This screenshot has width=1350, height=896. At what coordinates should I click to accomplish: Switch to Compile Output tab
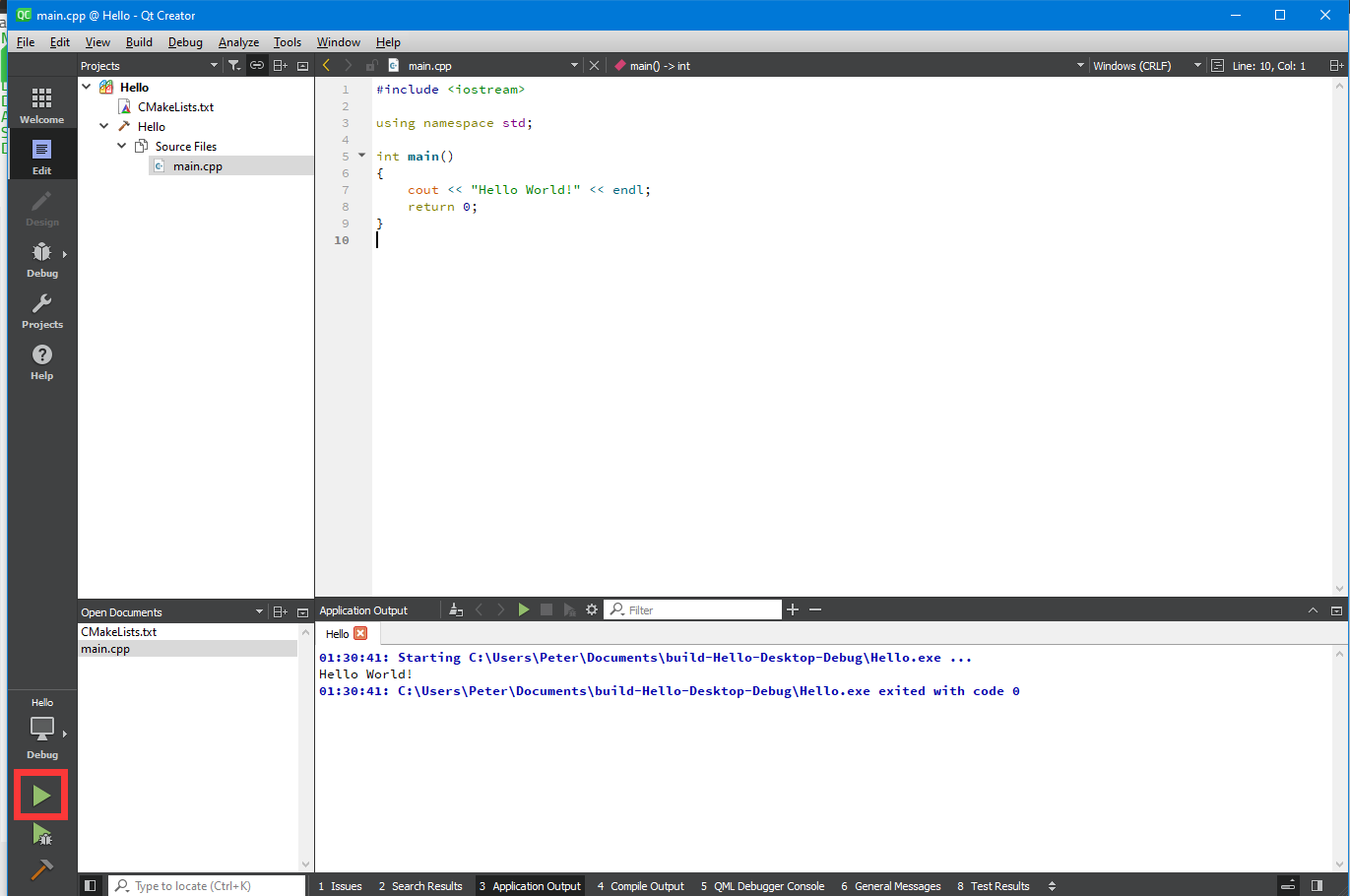640,886
